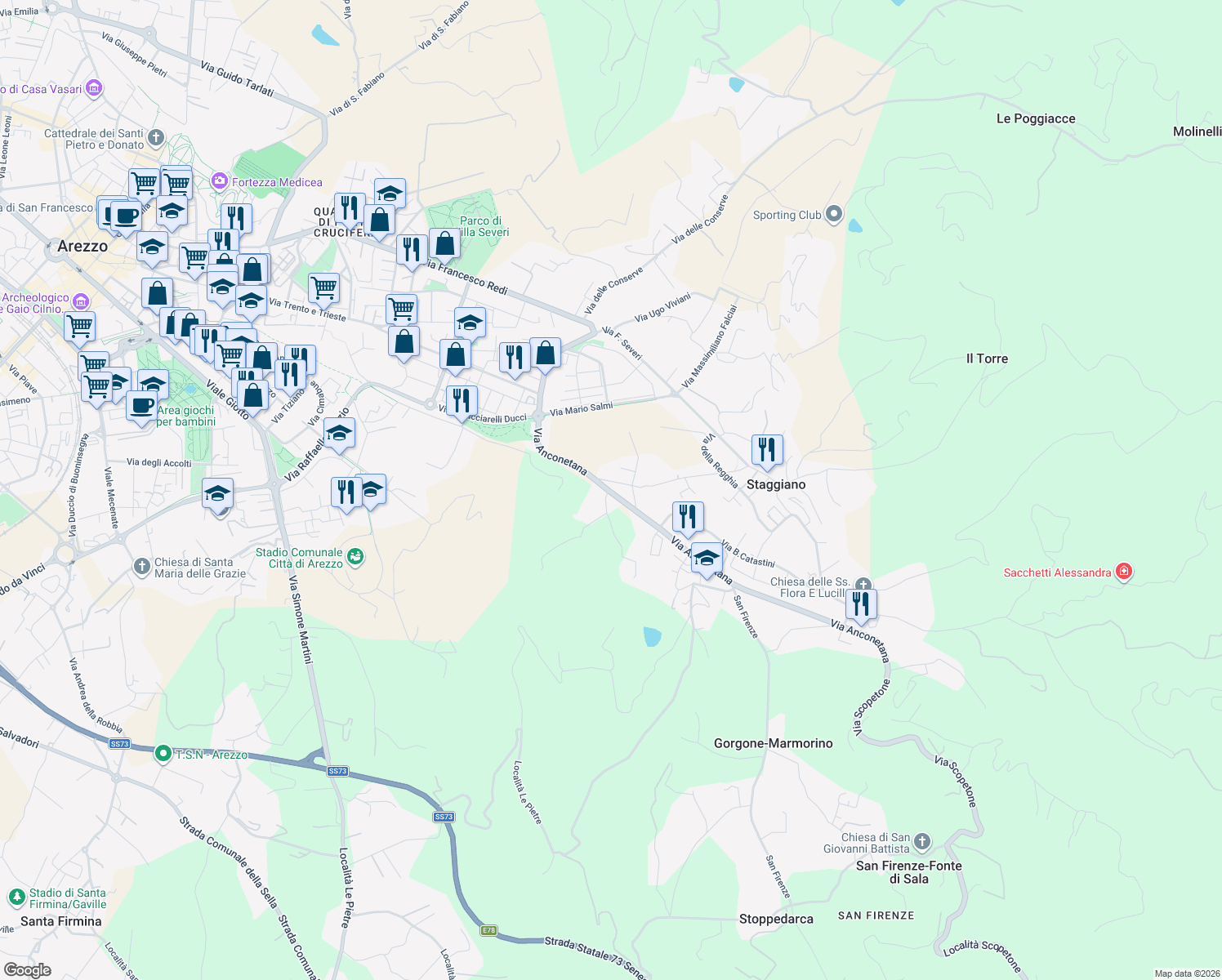Click the E78 route shield marker
This screenshot has width=1222, height=980.
[x=489, y=931]
